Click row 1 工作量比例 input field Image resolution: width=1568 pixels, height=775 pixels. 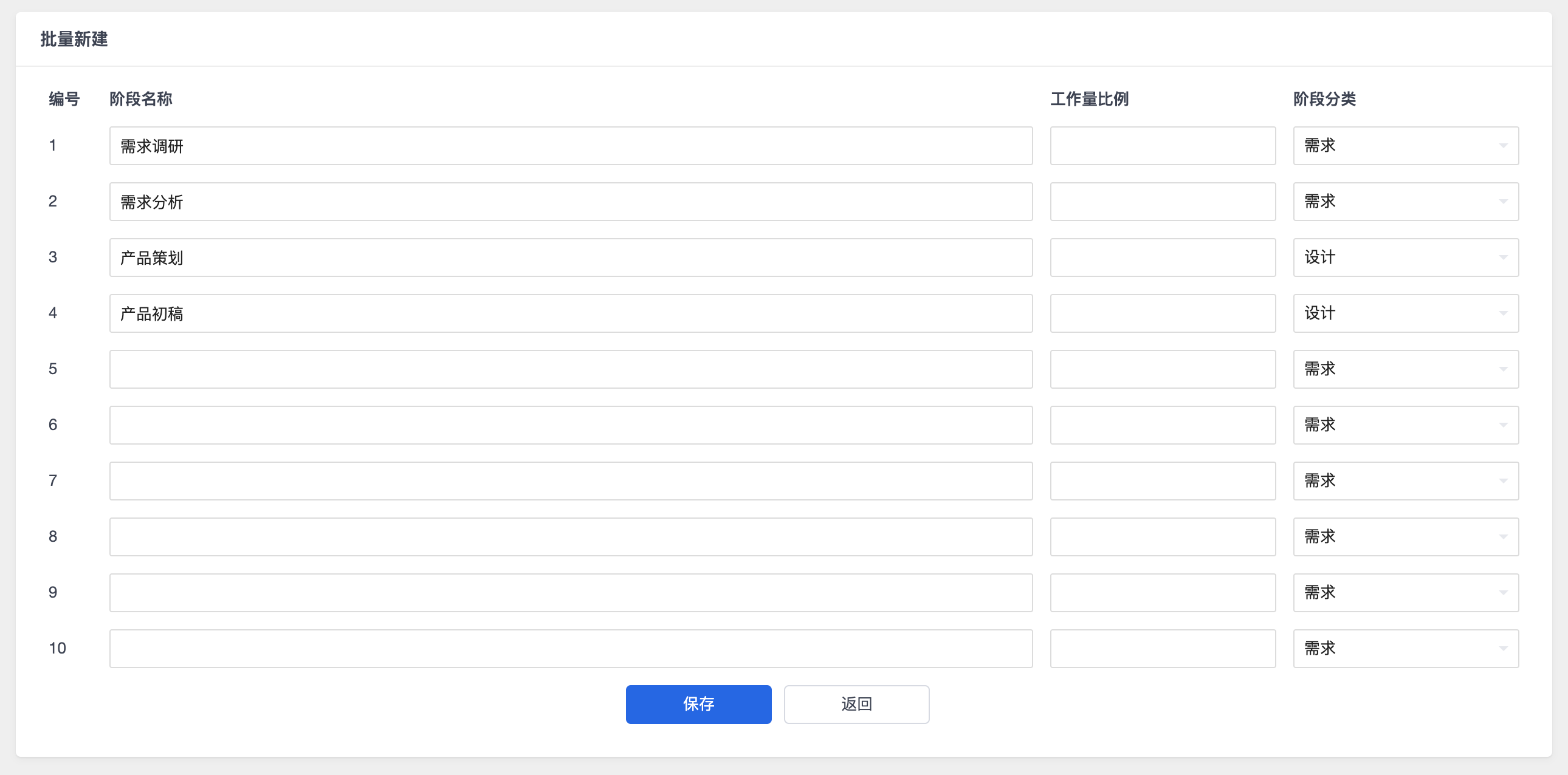(x=1162, y=146)
